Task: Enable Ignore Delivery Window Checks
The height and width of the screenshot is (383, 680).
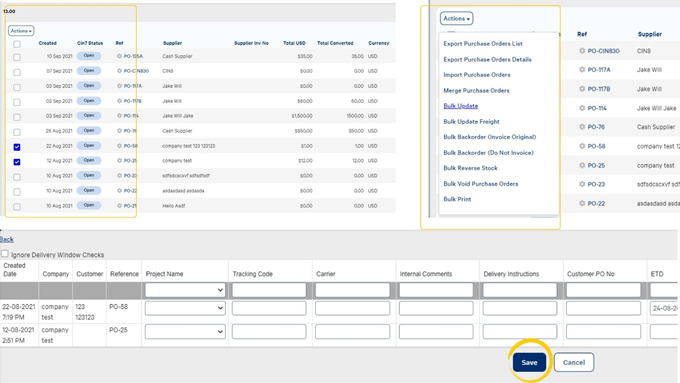Action: 5,253
